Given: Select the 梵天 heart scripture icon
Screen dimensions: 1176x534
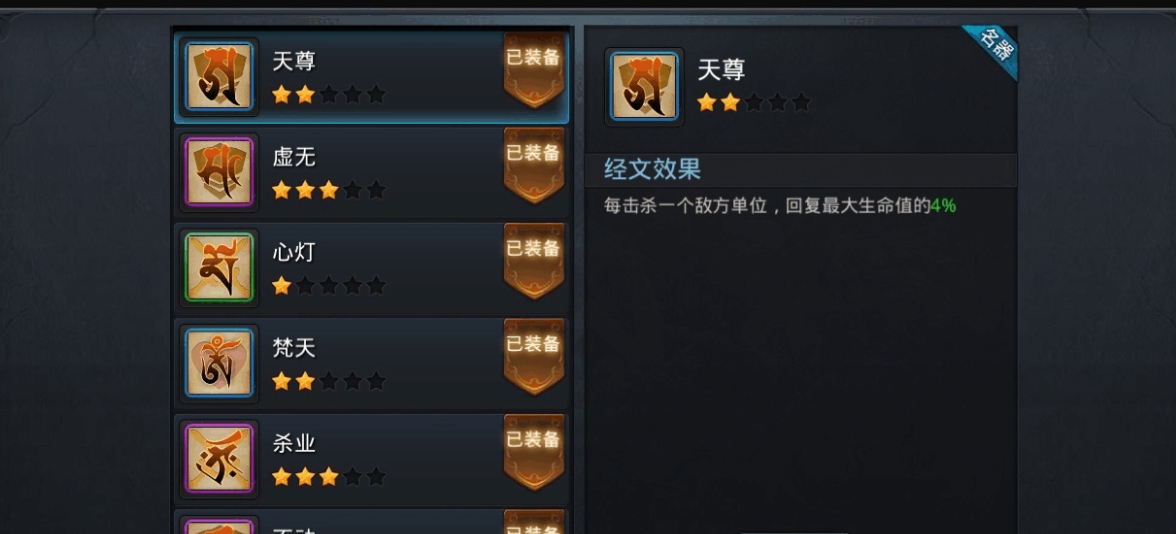Looking at the screenshot, I should pyautogui.click(x=219, y=363).
